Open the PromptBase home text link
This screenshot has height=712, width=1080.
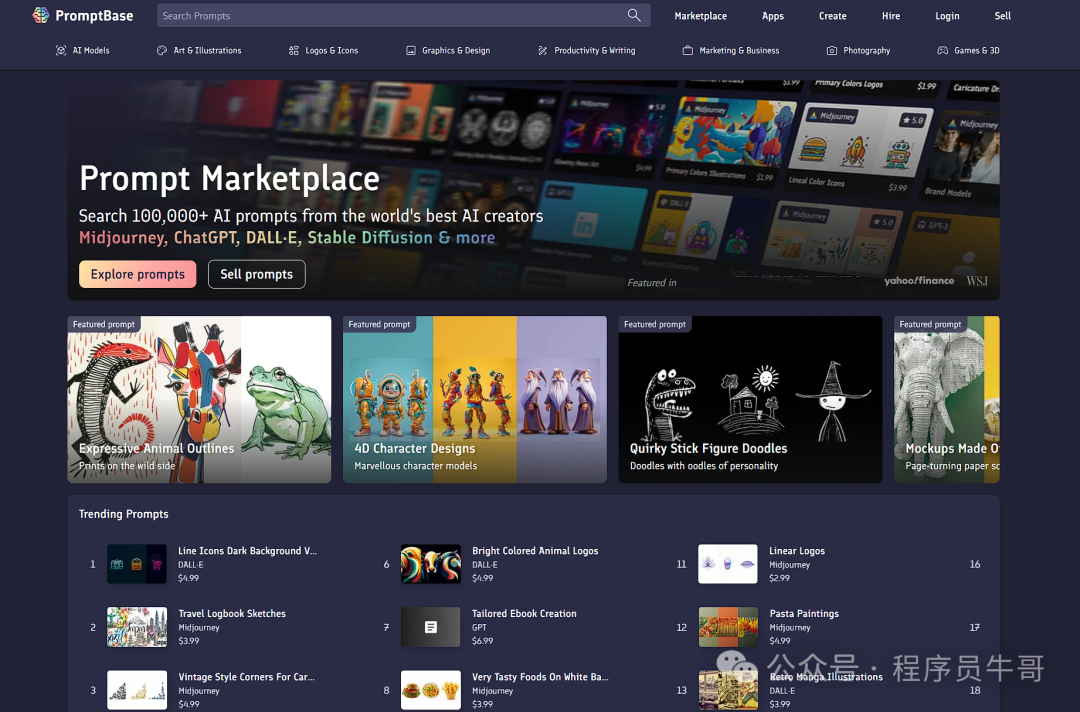[94, 15]
